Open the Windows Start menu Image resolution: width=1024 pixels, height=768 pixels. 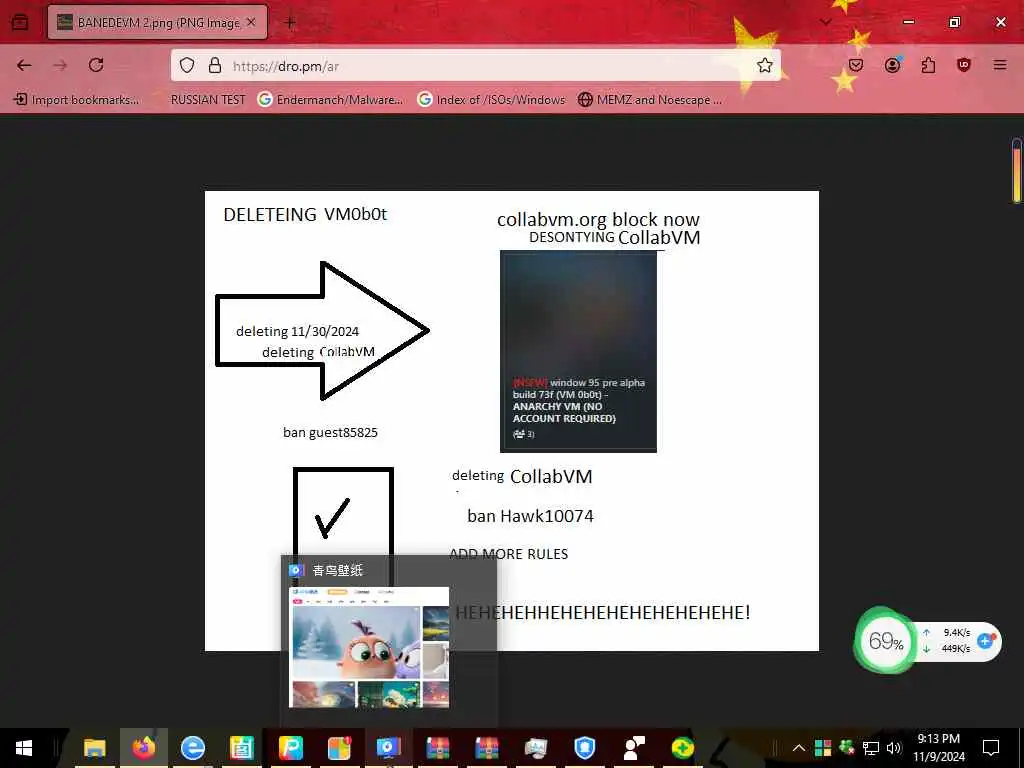[x=24, y=748]
